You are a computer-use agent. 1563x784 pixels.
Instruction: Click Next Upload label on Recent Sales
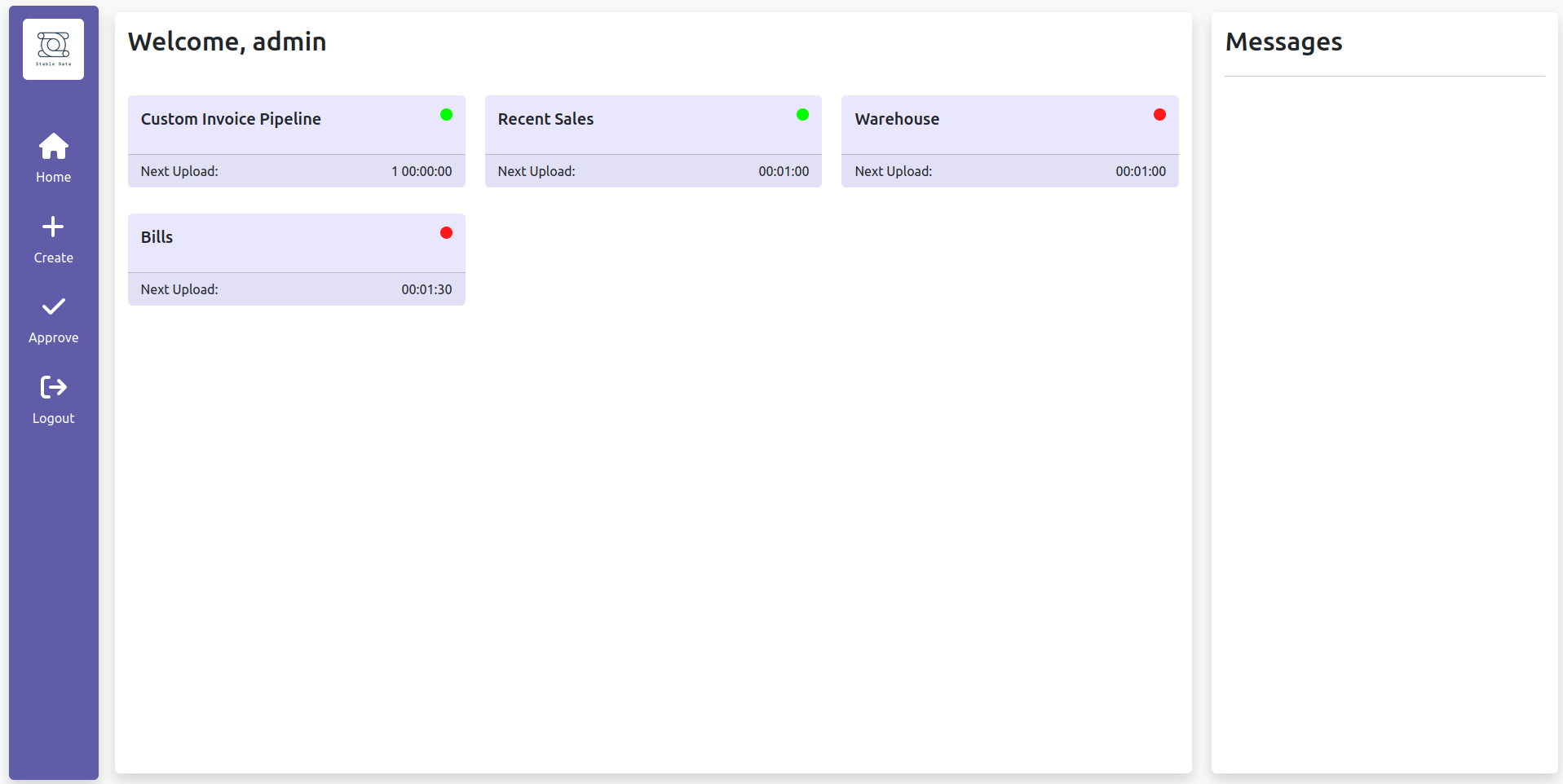coord(536,171)
